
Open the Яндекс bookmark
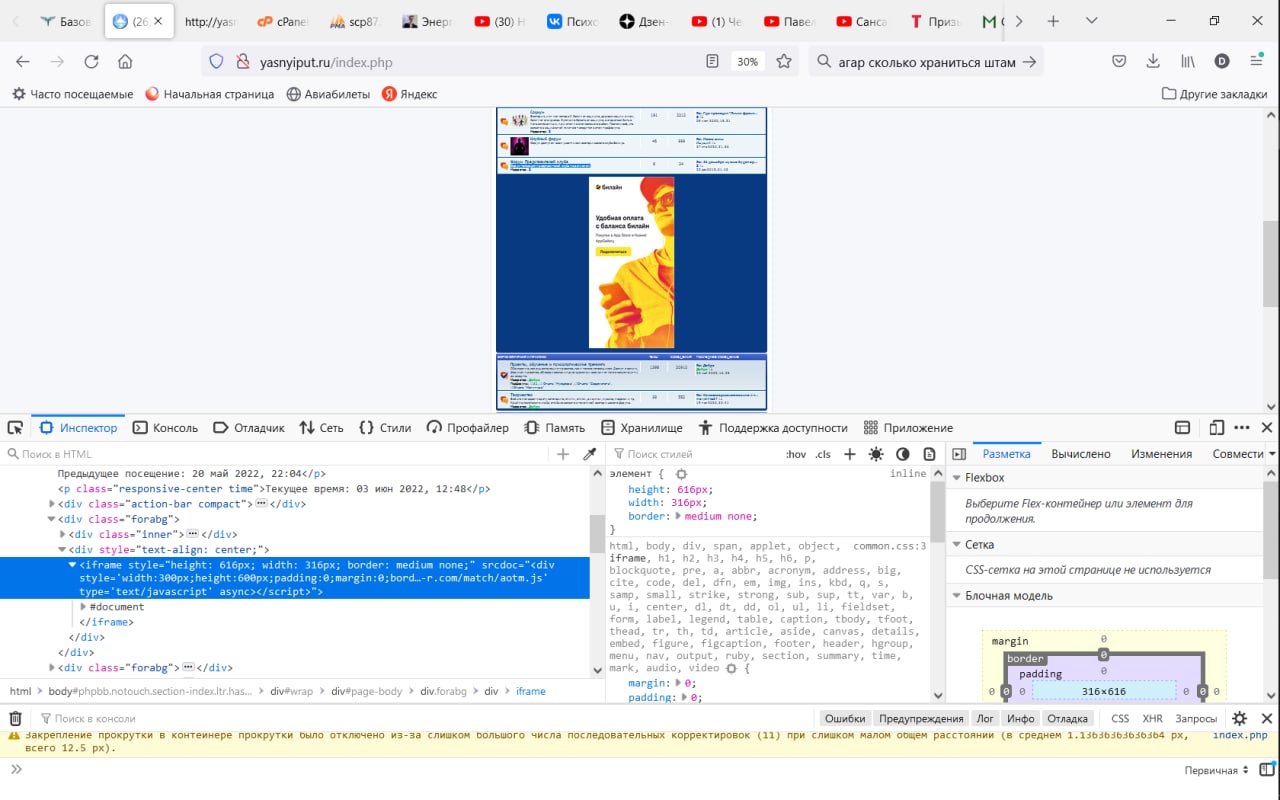tap(410, 94)
